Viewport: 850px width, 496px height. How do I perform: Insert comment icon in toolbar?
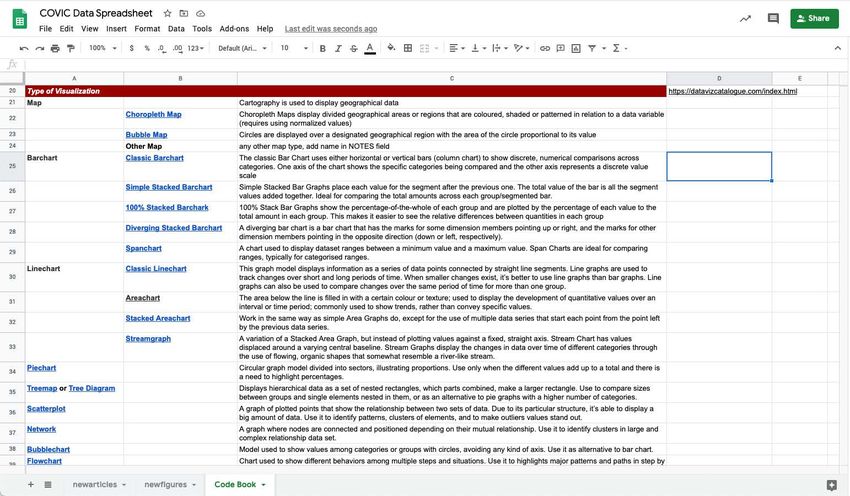click(561, 48)
